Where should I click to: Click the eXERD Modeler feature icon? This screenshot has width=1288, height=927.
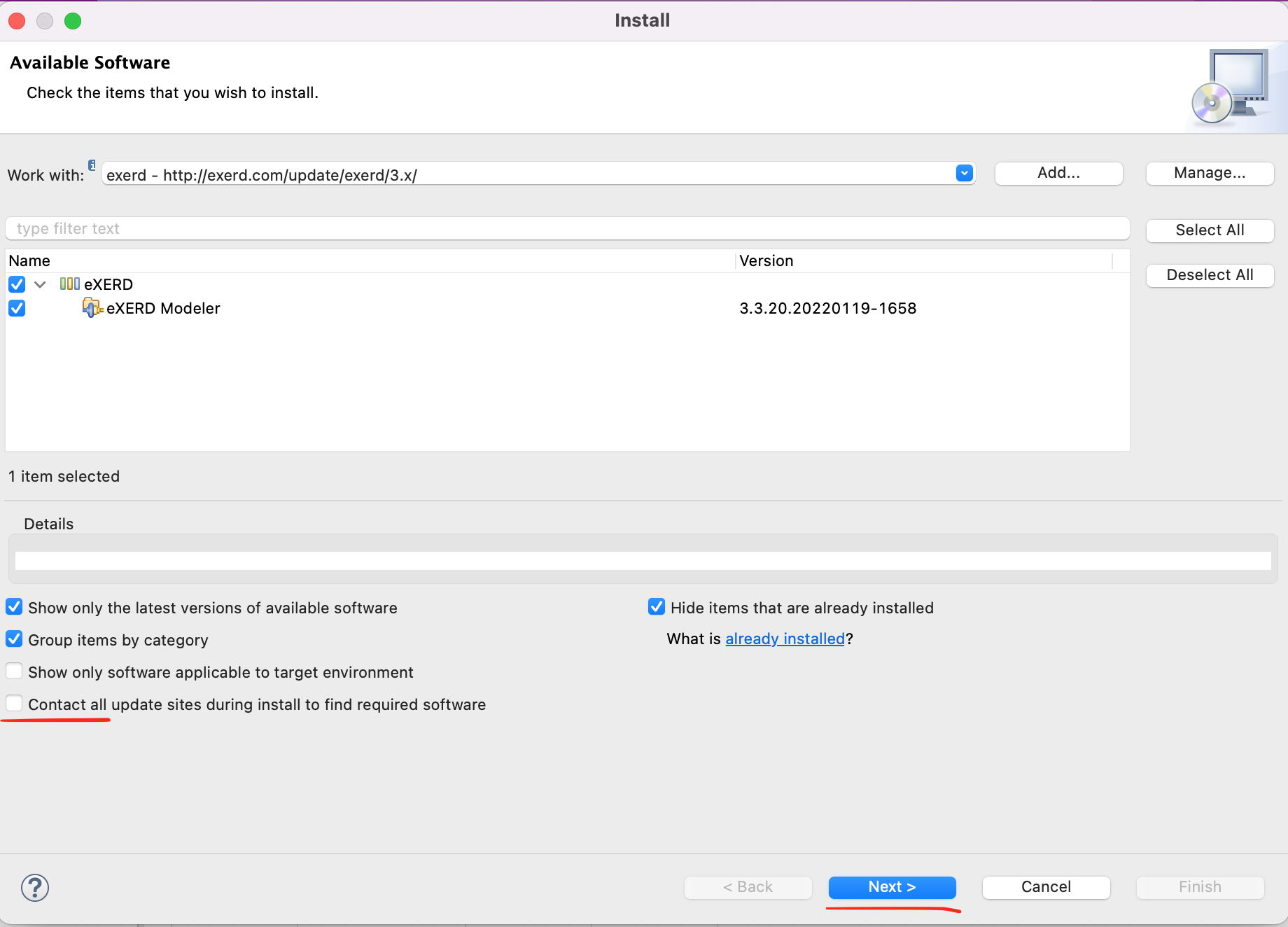point(92,307)
